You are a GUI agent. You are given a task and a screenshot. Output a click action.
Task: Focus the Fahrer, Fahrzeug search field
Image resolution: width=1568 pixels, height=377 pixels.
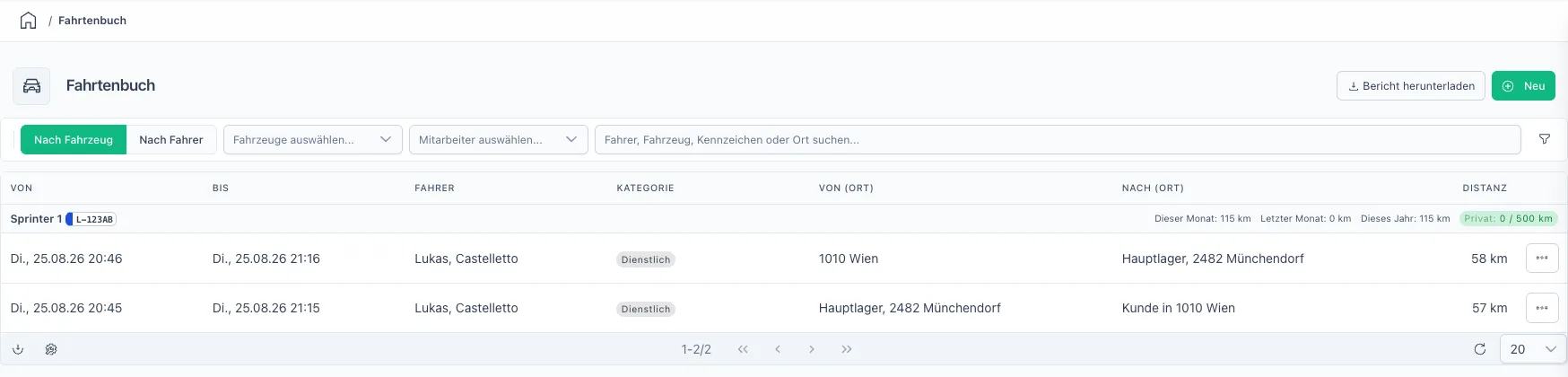click(1058, 140)
